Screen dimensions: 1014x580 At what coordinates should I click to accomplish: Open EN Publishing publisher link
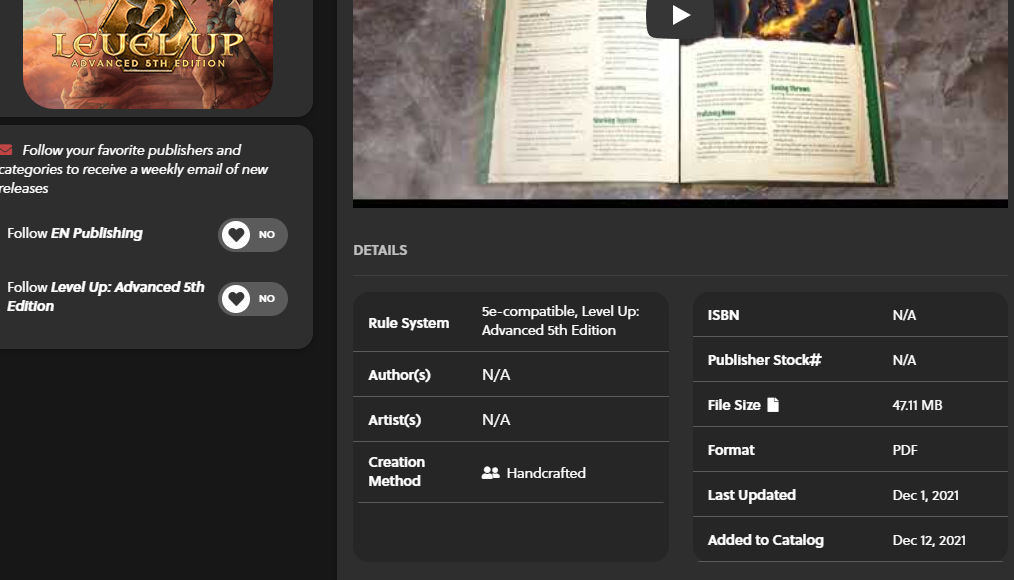coord(97,233)
